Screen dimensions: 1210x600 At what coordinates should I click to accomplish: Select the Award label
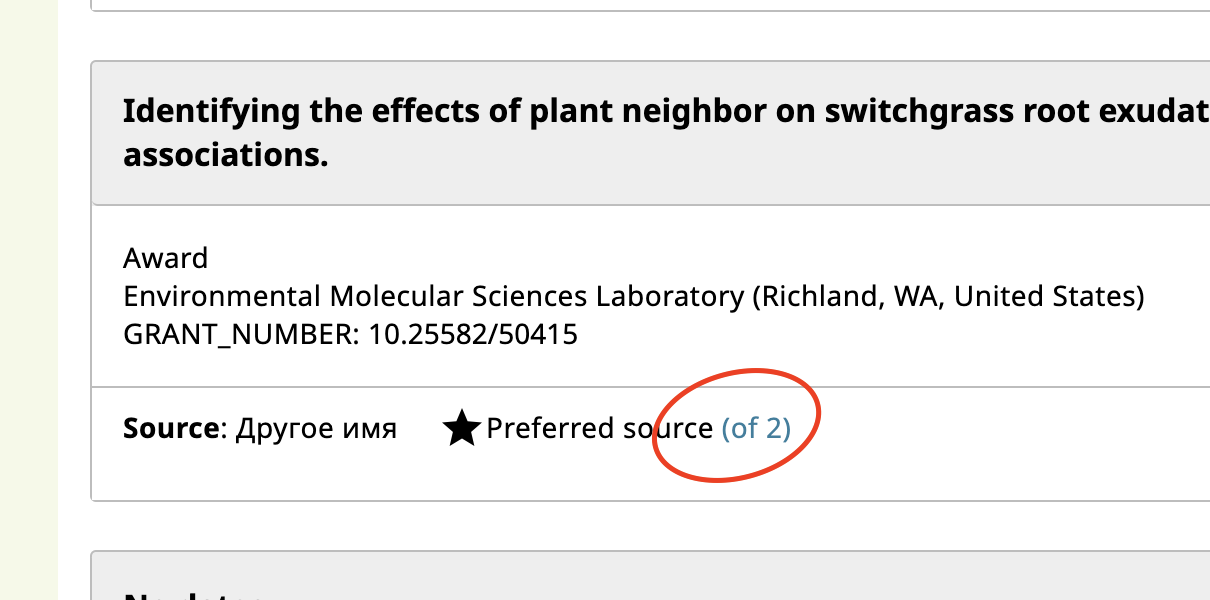(165, 257)
